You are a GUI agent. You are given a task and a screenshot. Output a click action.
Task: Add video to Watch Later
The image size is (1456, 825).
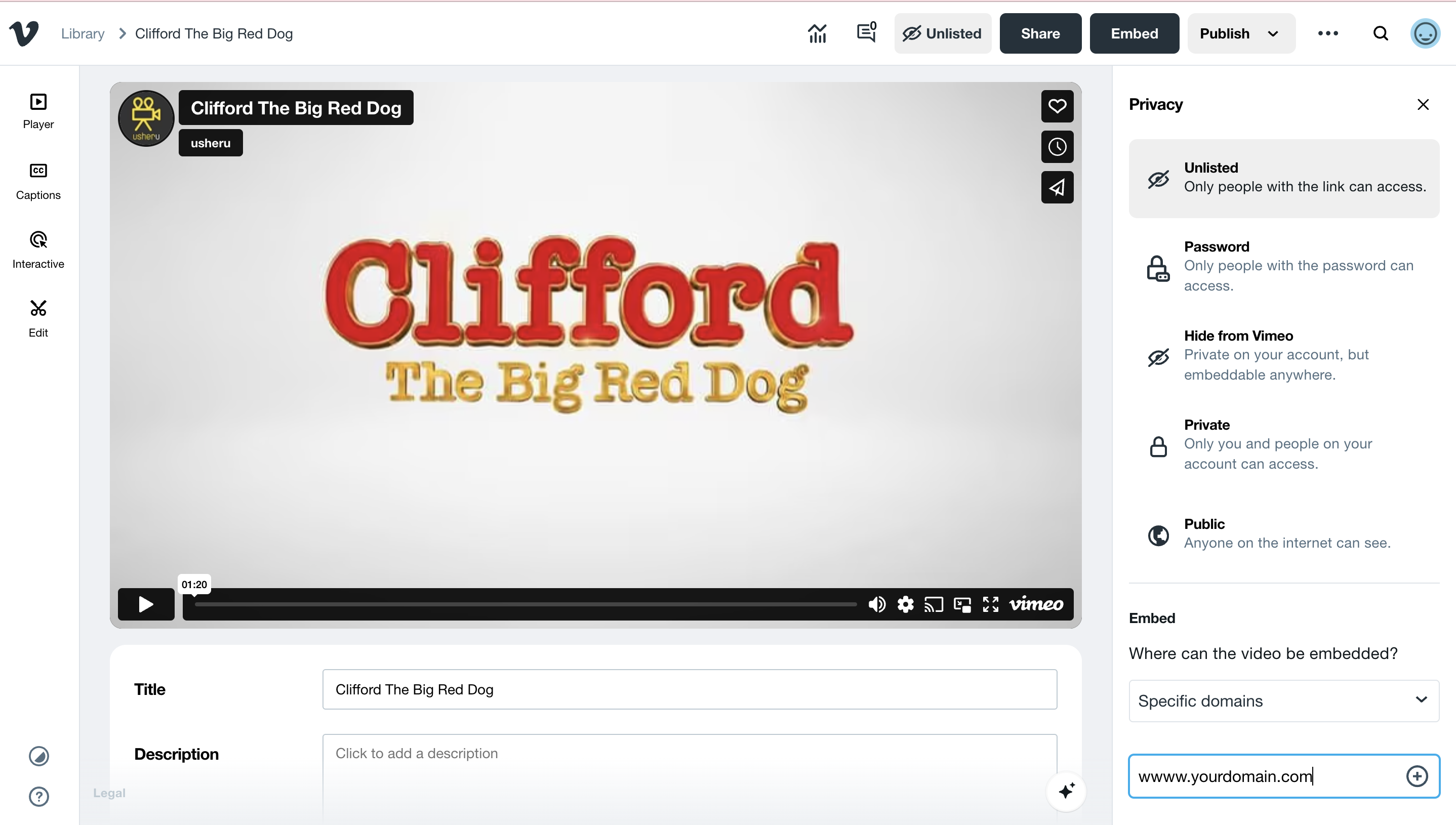(1057, 147)
